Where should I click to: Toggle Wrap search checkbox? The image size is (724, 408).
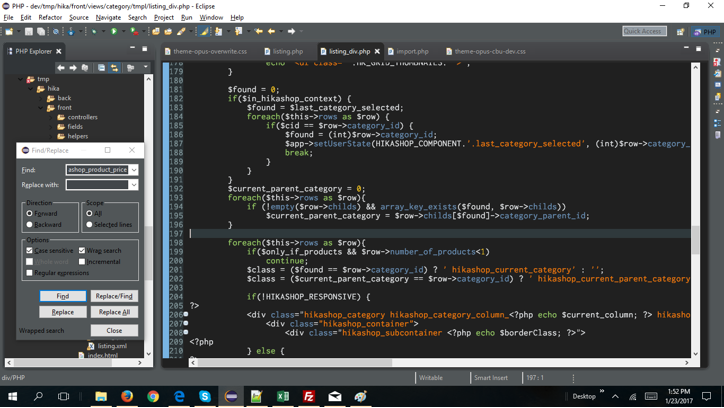pyautogui.click(x=82, y=251)
